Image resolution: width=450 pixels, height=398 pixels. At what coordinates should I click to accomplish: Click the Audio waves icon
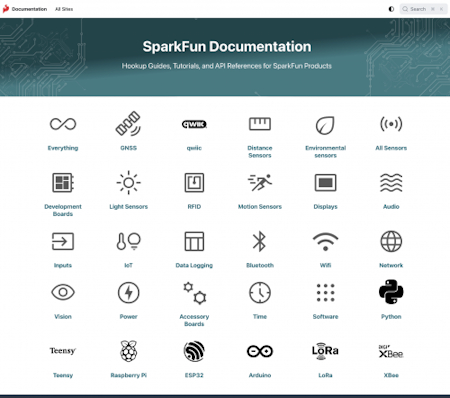(x=391, y=183)
